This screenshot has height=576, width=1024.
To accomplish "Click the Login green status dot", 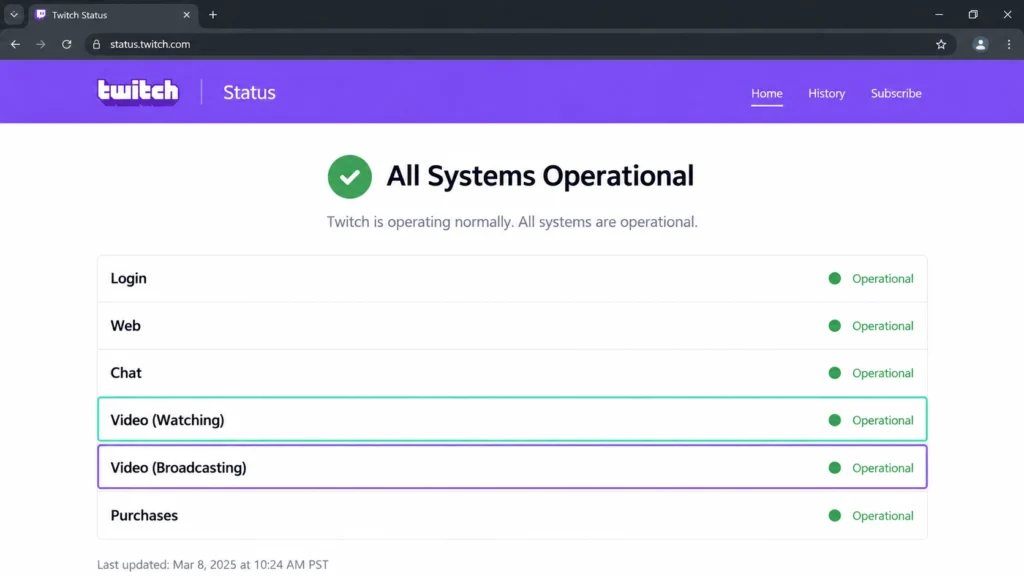I will [x=835, y=278].
